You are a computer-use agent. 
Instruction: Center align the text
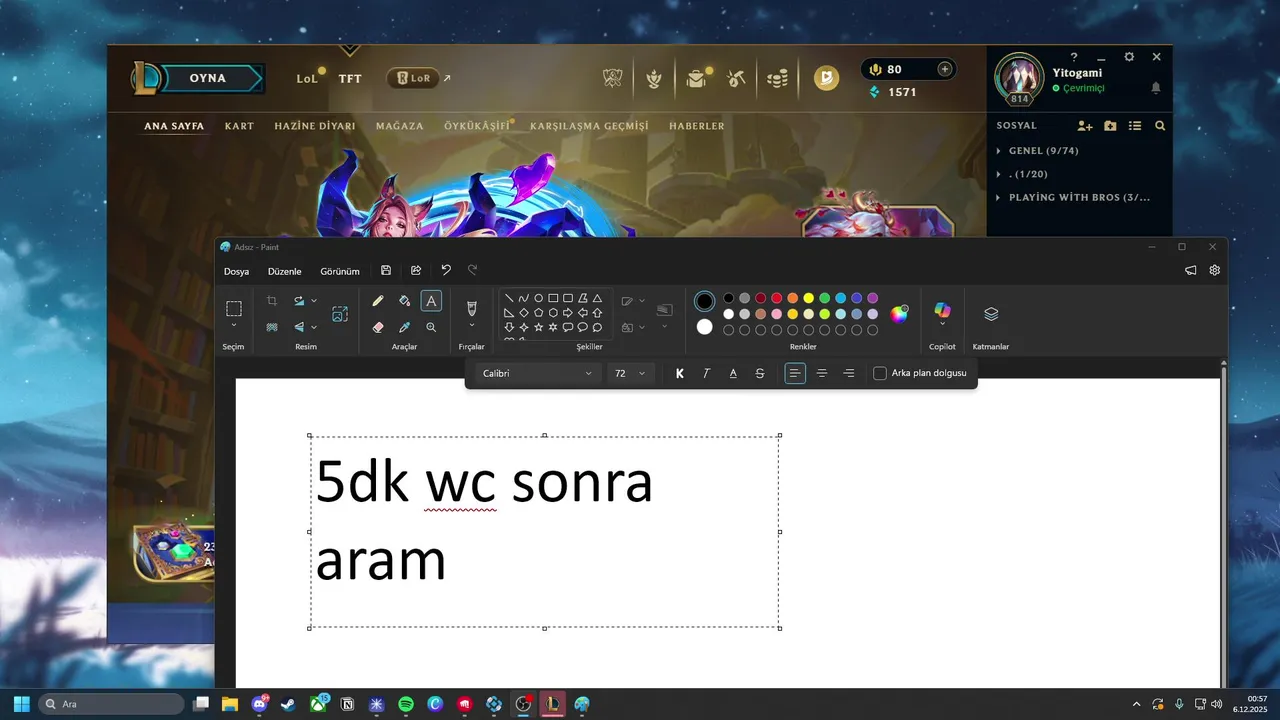click(x=822, y=373)
